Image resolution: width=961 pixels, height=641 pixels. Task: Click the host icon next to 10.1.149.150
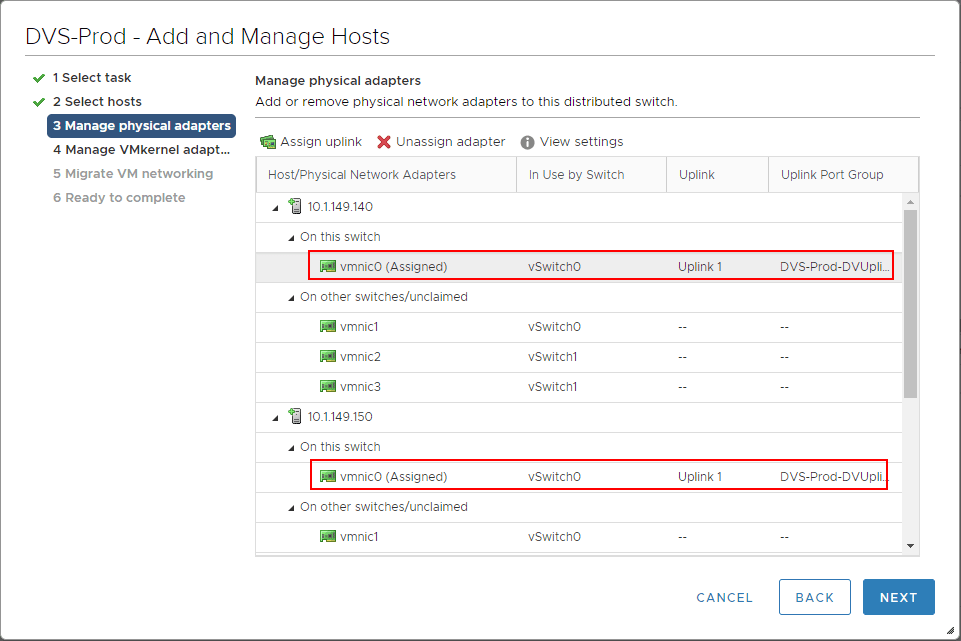tap(295, 416)
